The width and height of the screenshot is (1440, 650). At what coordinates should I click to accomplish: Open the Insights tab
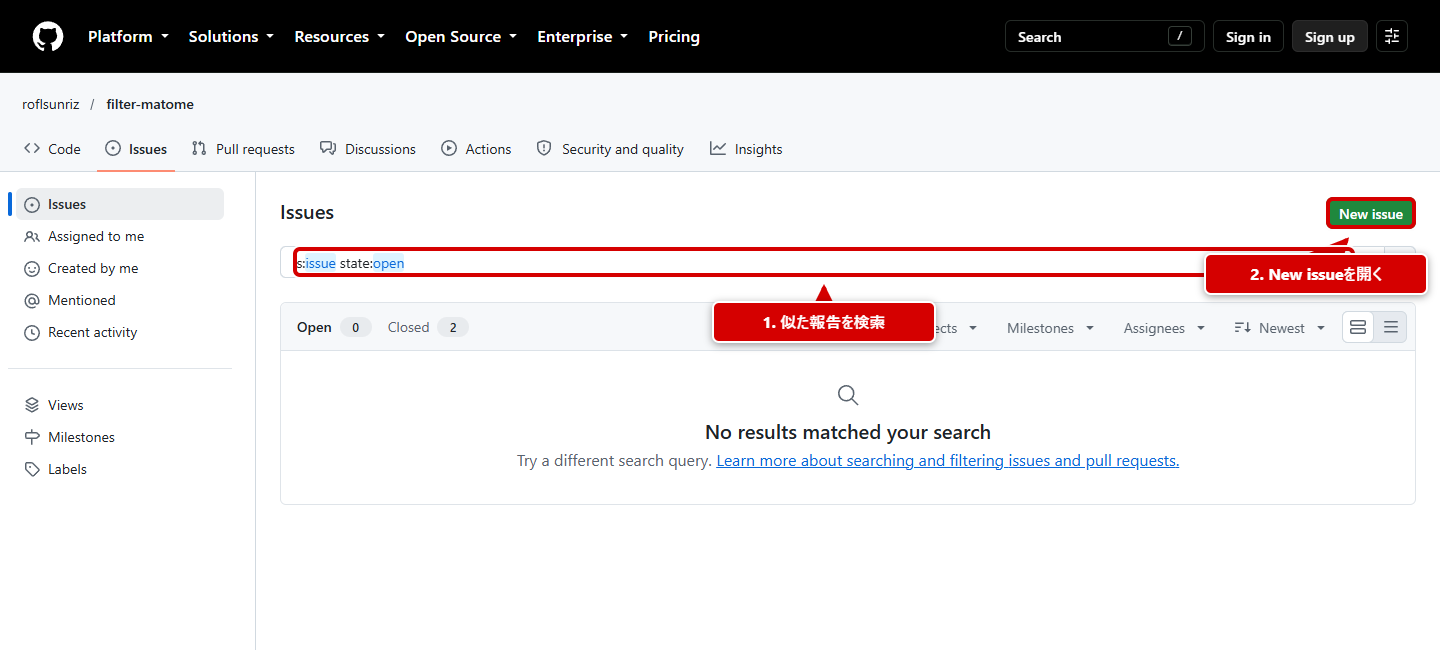click(746, 149)
